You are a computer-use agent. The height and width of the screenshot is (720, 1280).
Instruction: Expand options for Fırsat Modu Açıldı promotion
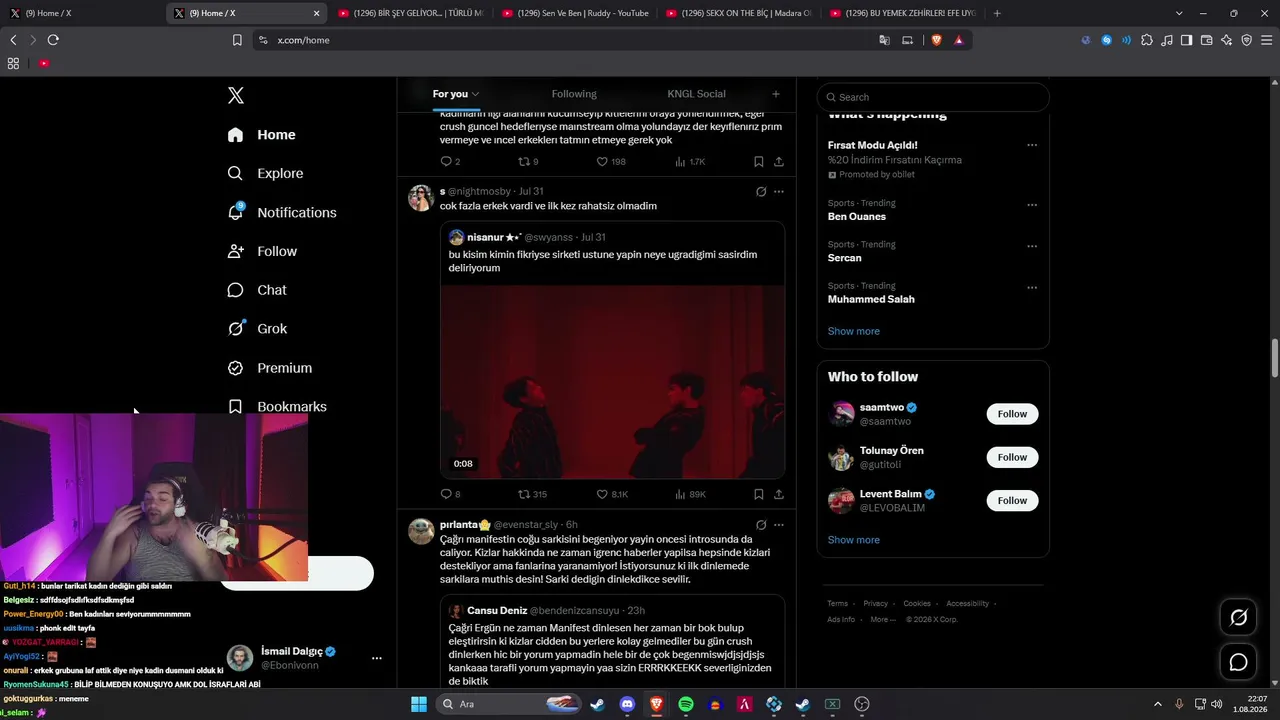pyautogui.click(x=1032, y=145)
